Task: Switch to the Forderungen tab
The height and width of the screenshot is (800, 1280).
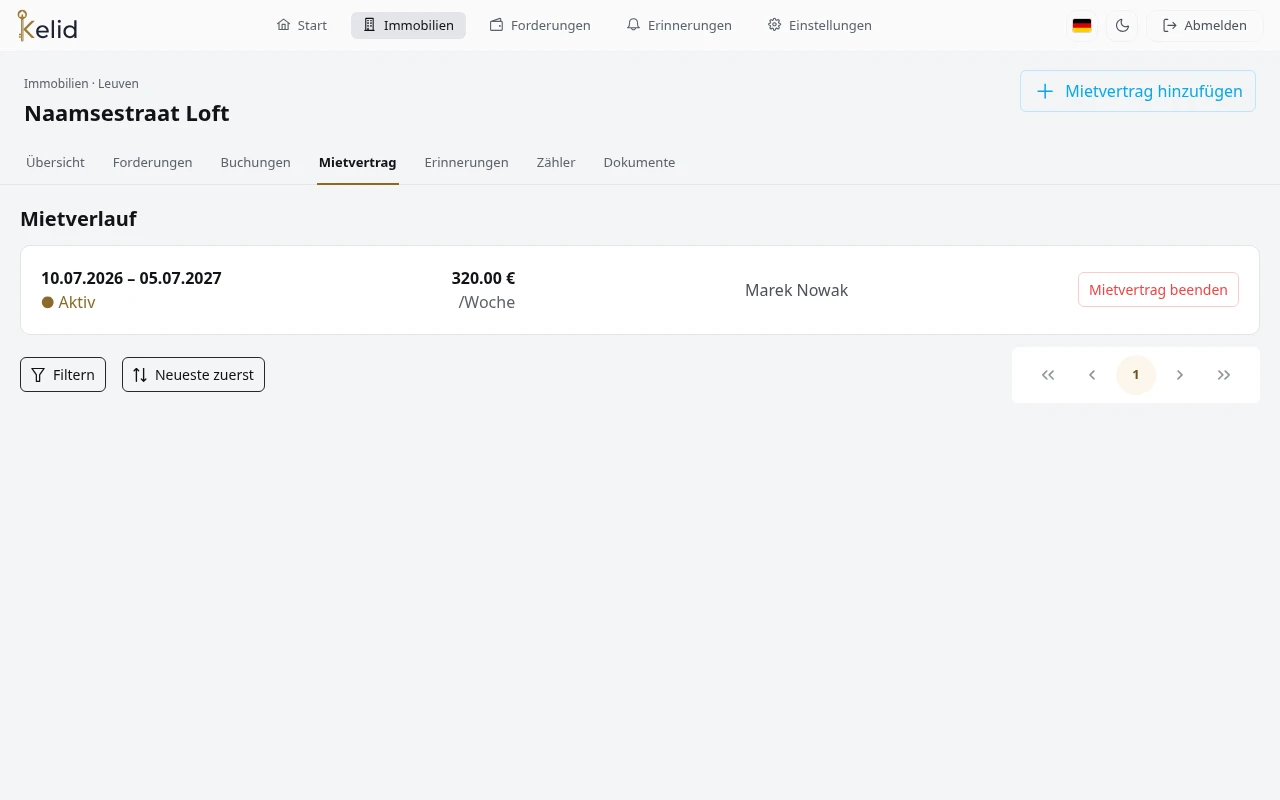Action: tap(152, 162)
